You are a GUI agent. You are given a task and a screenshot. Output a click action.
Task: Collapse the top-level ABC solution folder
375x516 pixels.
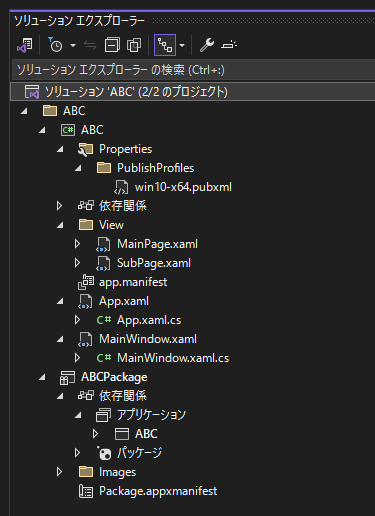coord(24,111)
